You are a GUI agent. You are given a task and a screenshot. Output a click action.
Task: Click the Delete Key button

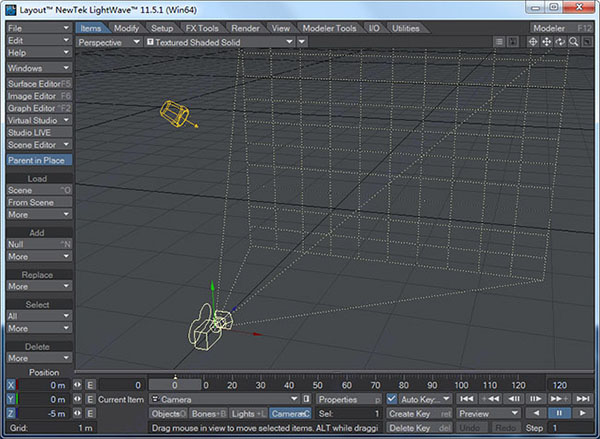click(x=419, y=428)
